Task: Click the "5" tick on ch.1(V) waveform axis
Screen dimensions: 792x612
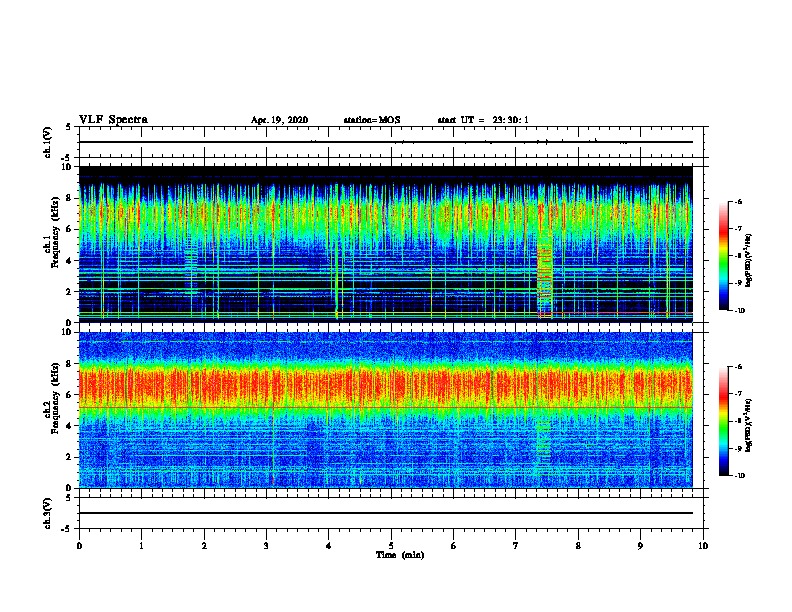Action: coord(69,127)
